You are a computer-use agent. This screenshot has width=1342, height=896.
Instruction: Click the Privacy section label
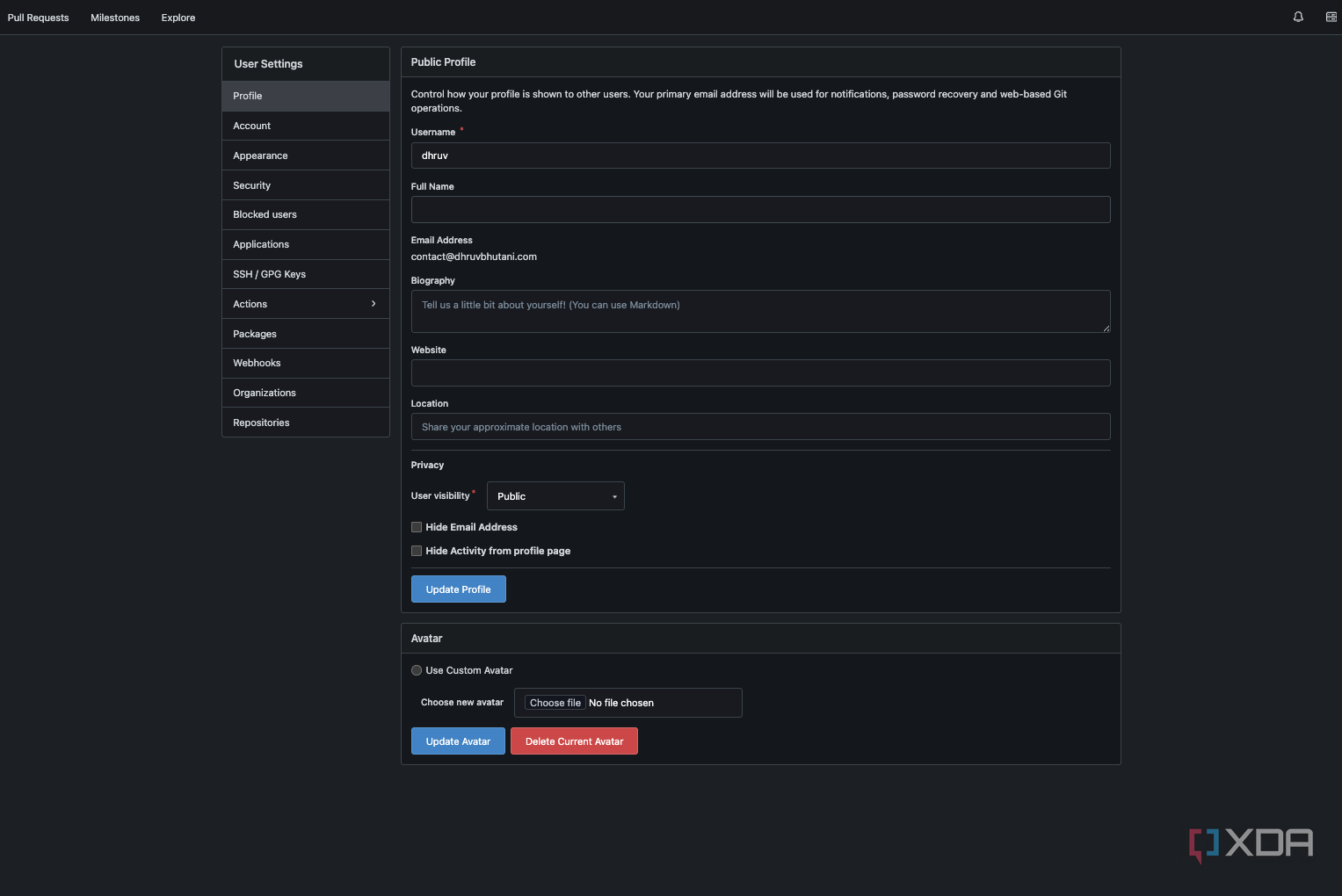pyautogui.click(x=427, y=465)
